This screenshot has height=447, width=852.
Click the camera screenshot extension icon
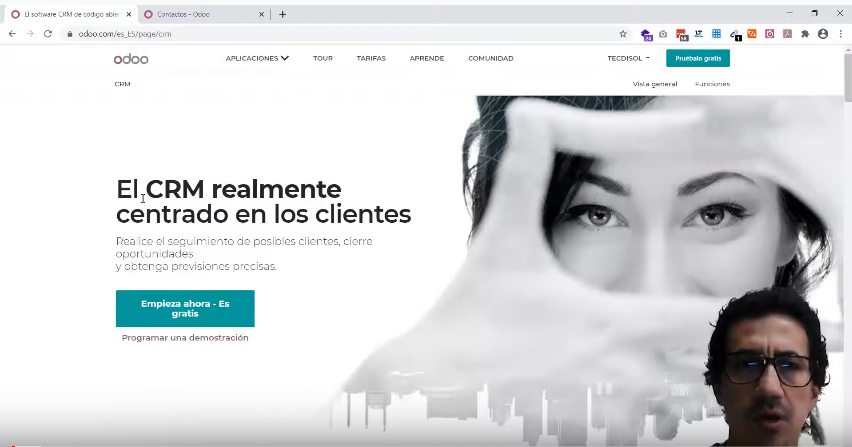pyautogui.click(x=663, y=33)
